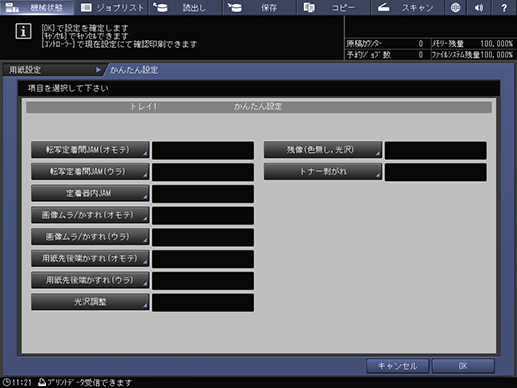Open トナー剥がれ setting

323,171
